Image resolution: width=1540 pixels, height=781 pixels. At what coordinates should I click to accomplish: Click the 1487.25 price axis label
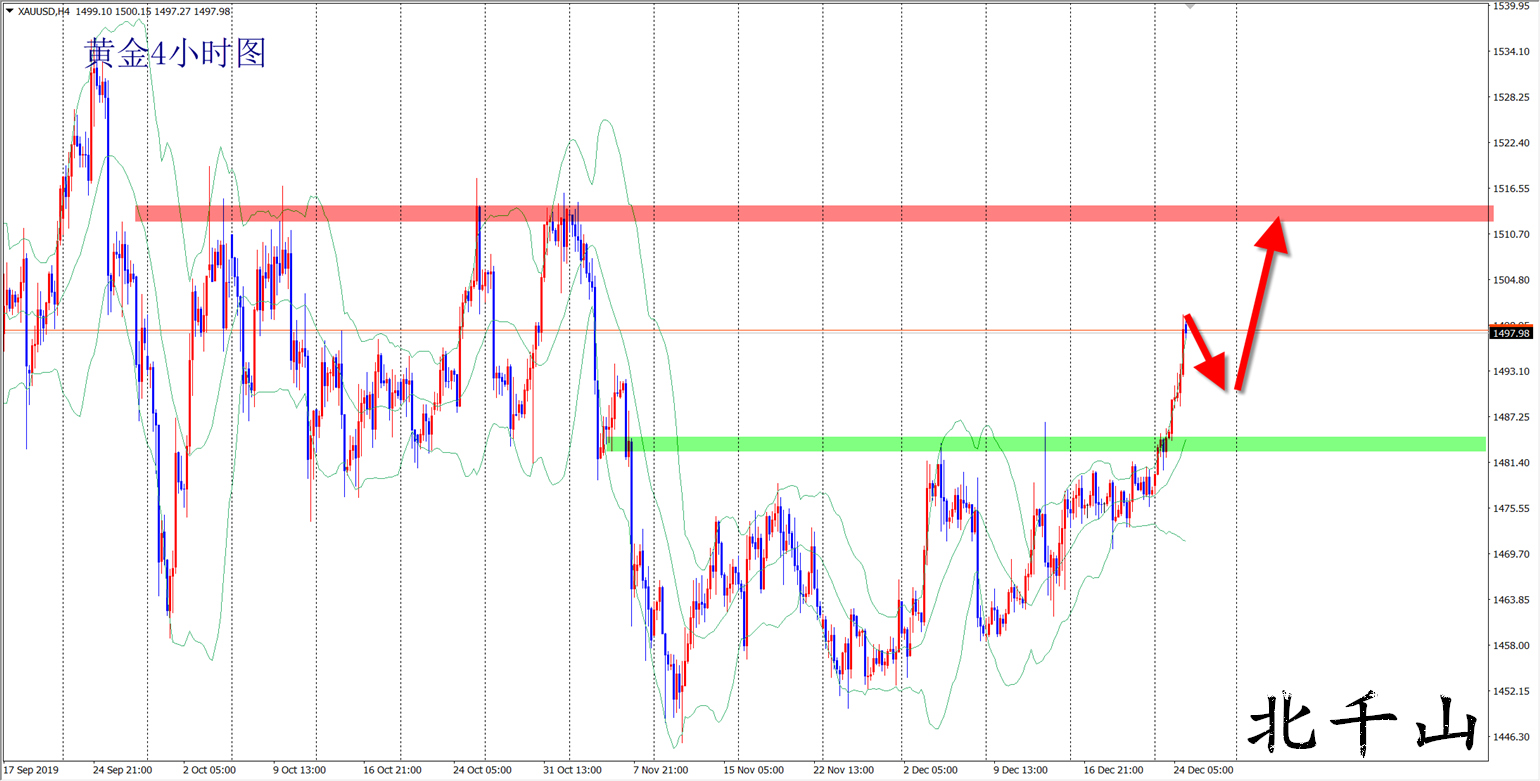click(1511, 417)
